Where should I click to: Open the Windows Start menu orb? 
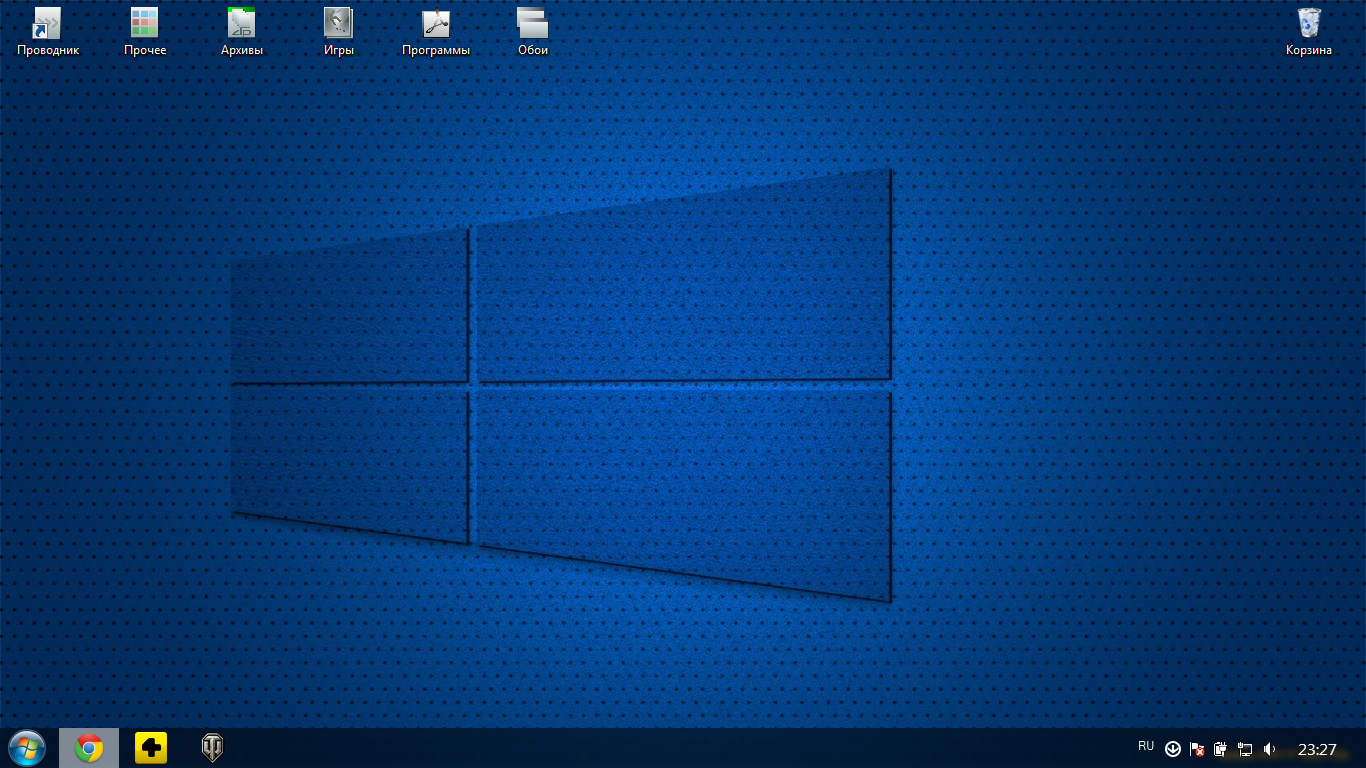(27, 748)
